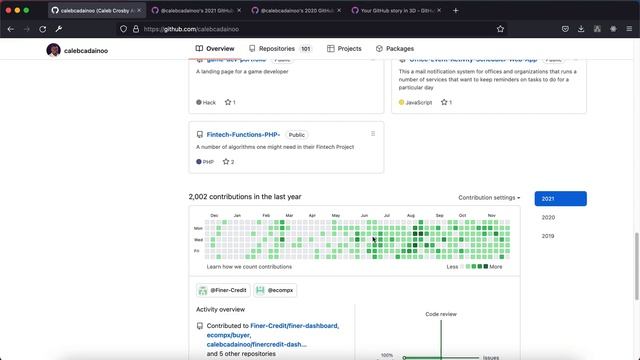Click the Finer-Credit organization logo icon

202,290
